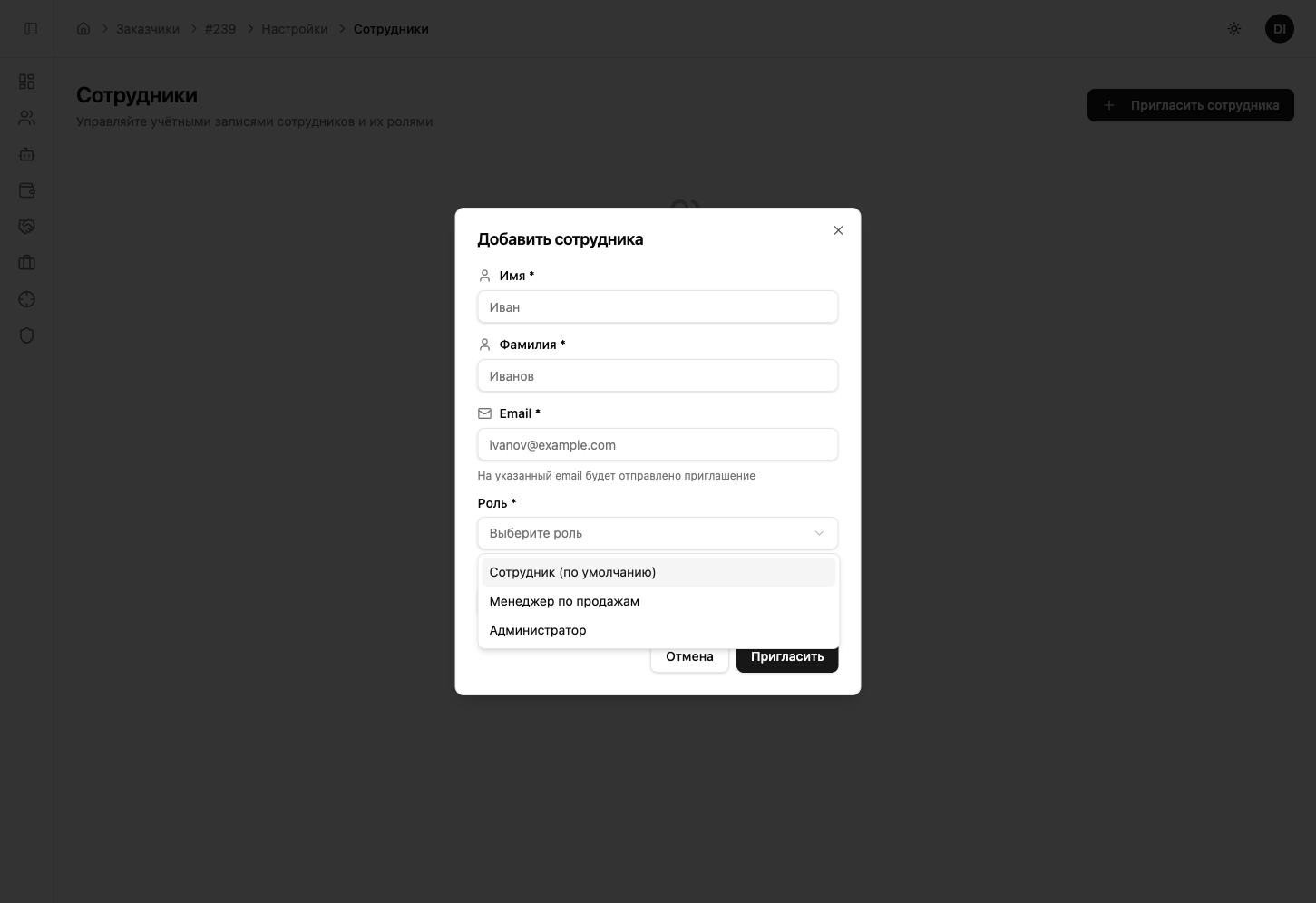1316x903 pixels.
Task: Open the wallet icon in sidebar
Action: [27, 190]
